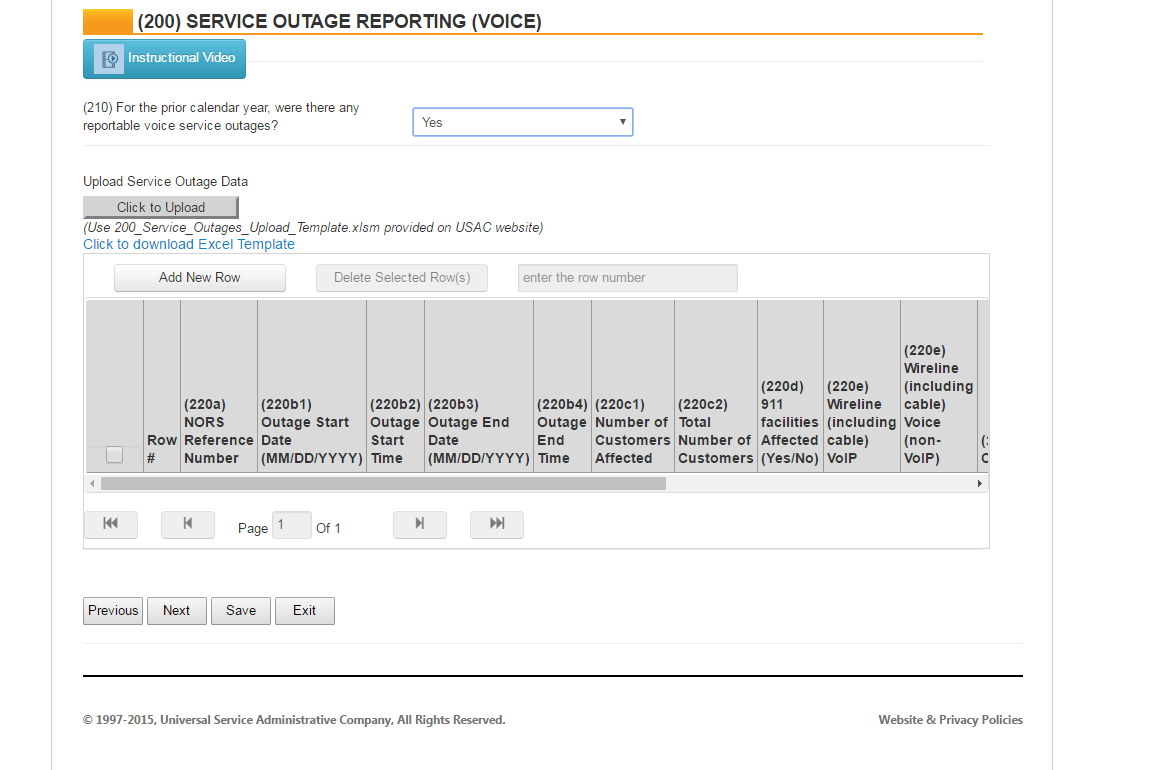Viewport: 1161px width, 770px height.
Task: Click the Instructional Video play icon
Action: coord(109,59)
